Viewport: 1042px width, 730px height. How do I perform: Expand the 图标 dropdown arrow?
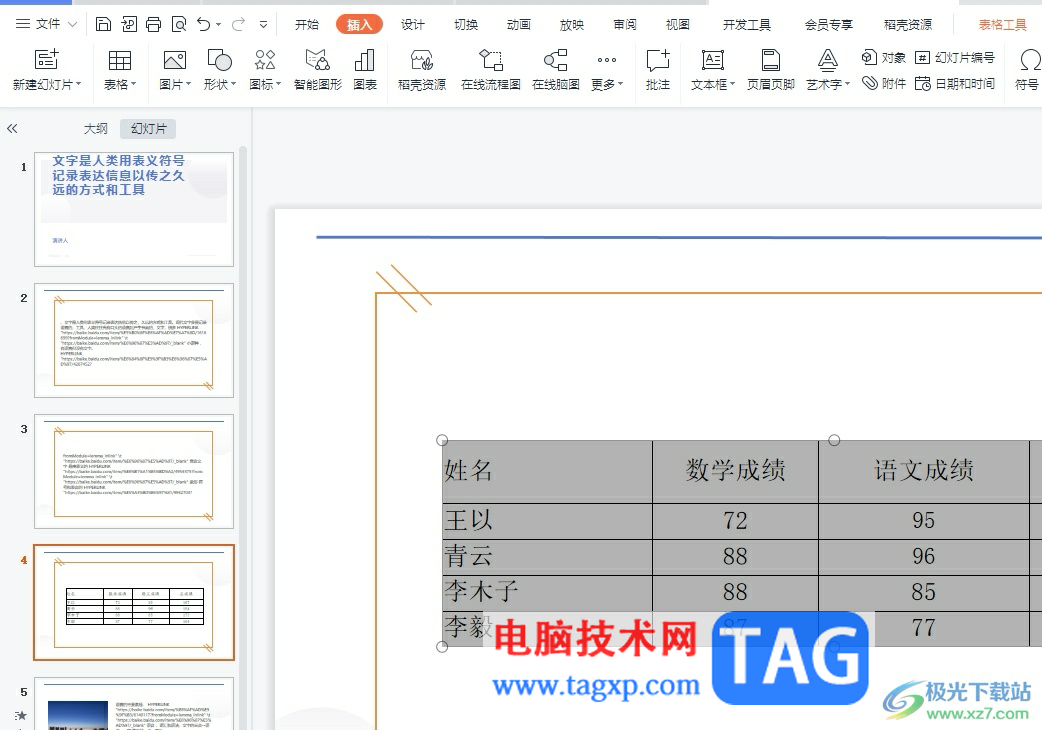point(278,84)
